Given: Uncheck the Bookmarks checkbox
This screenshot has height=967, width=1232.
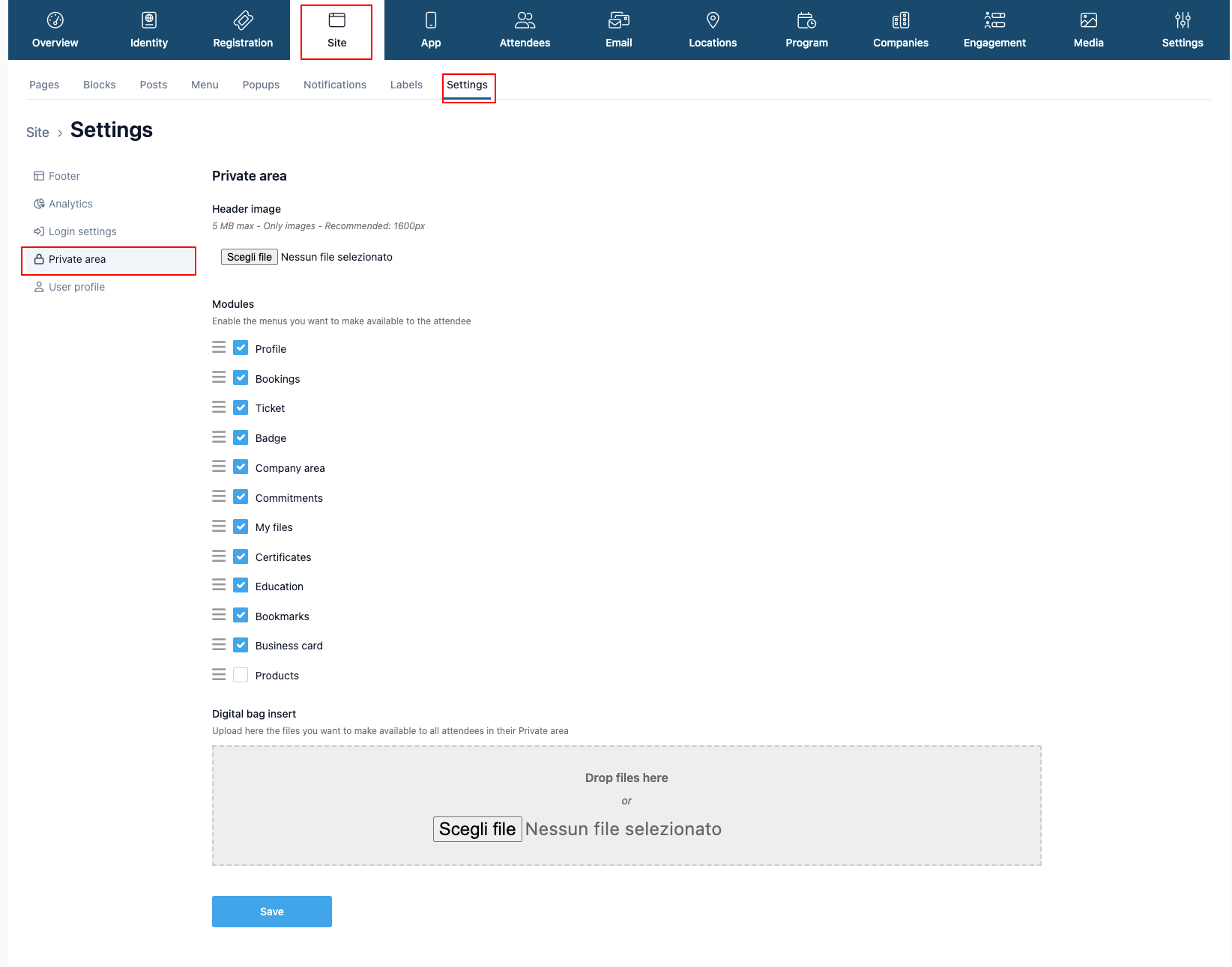Looking at the screenshot, I should pos(241,615).
